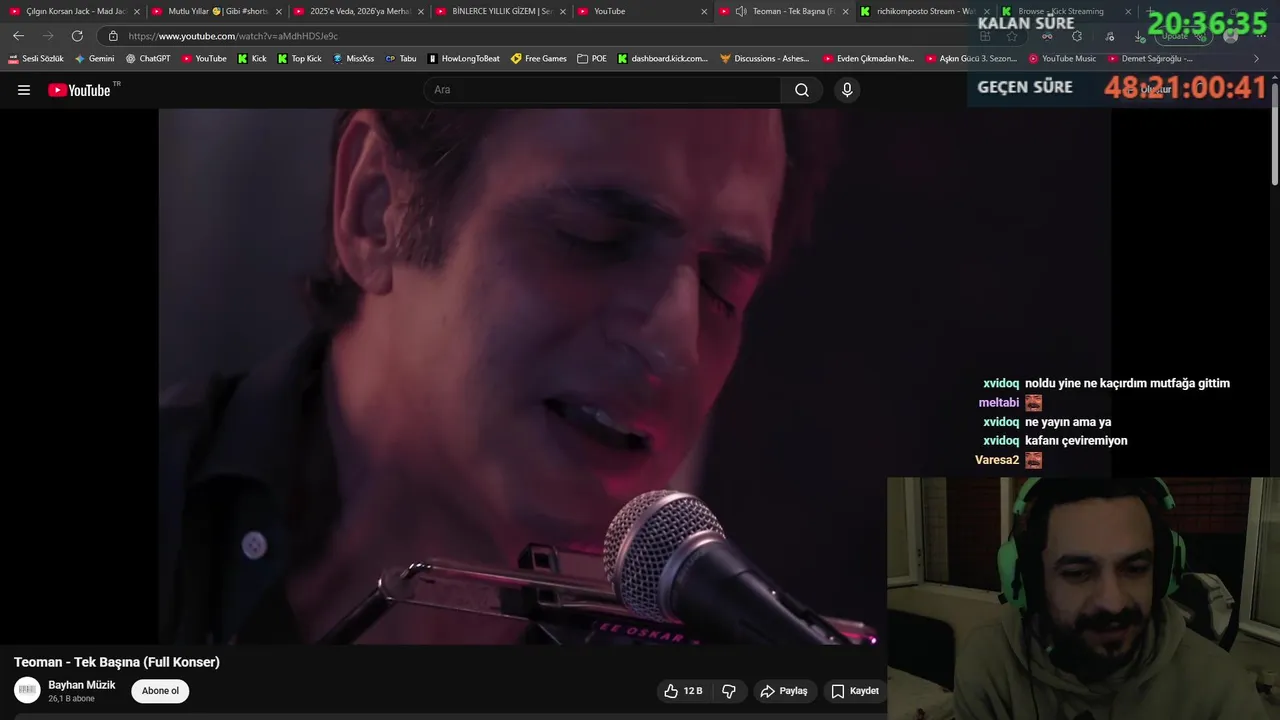The height and width of the screenshot is (720, 1280).
Task: Click the Abone ol subscribe button
Action: click(x=160, y=691)
